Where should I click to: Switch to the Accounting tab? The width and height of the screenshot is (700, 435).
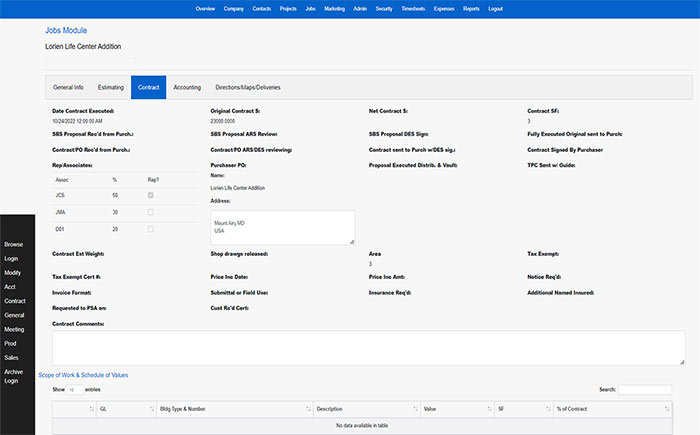pos(187,88)
